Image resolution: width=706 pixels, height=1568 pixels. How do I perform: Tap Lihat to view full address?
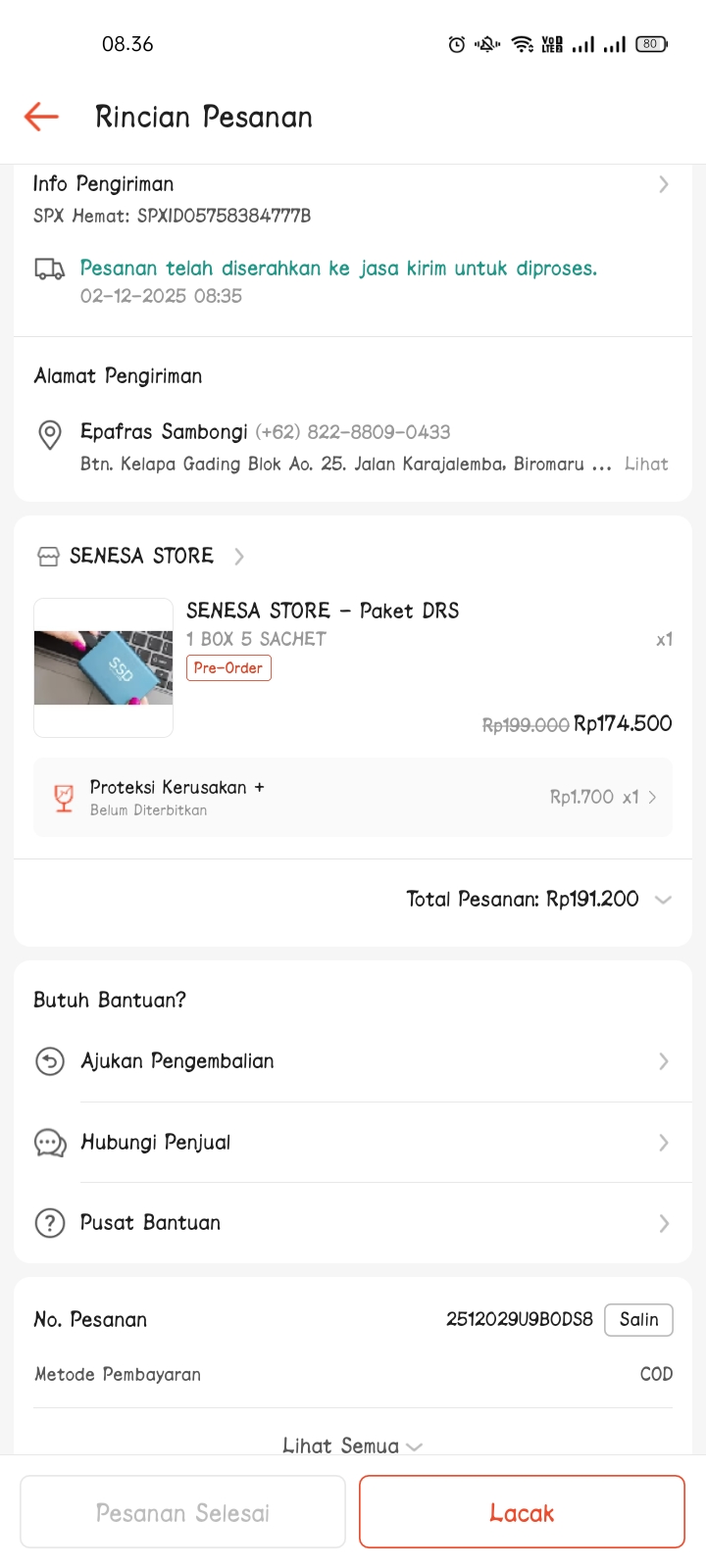[x=646, y=465]
